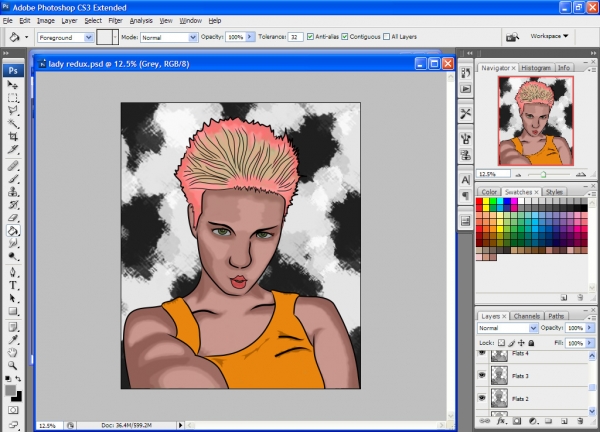Image resolution: width=600 pixels, height=432 pixels.
Task: Select the Move tool
Action: (13, 85)
